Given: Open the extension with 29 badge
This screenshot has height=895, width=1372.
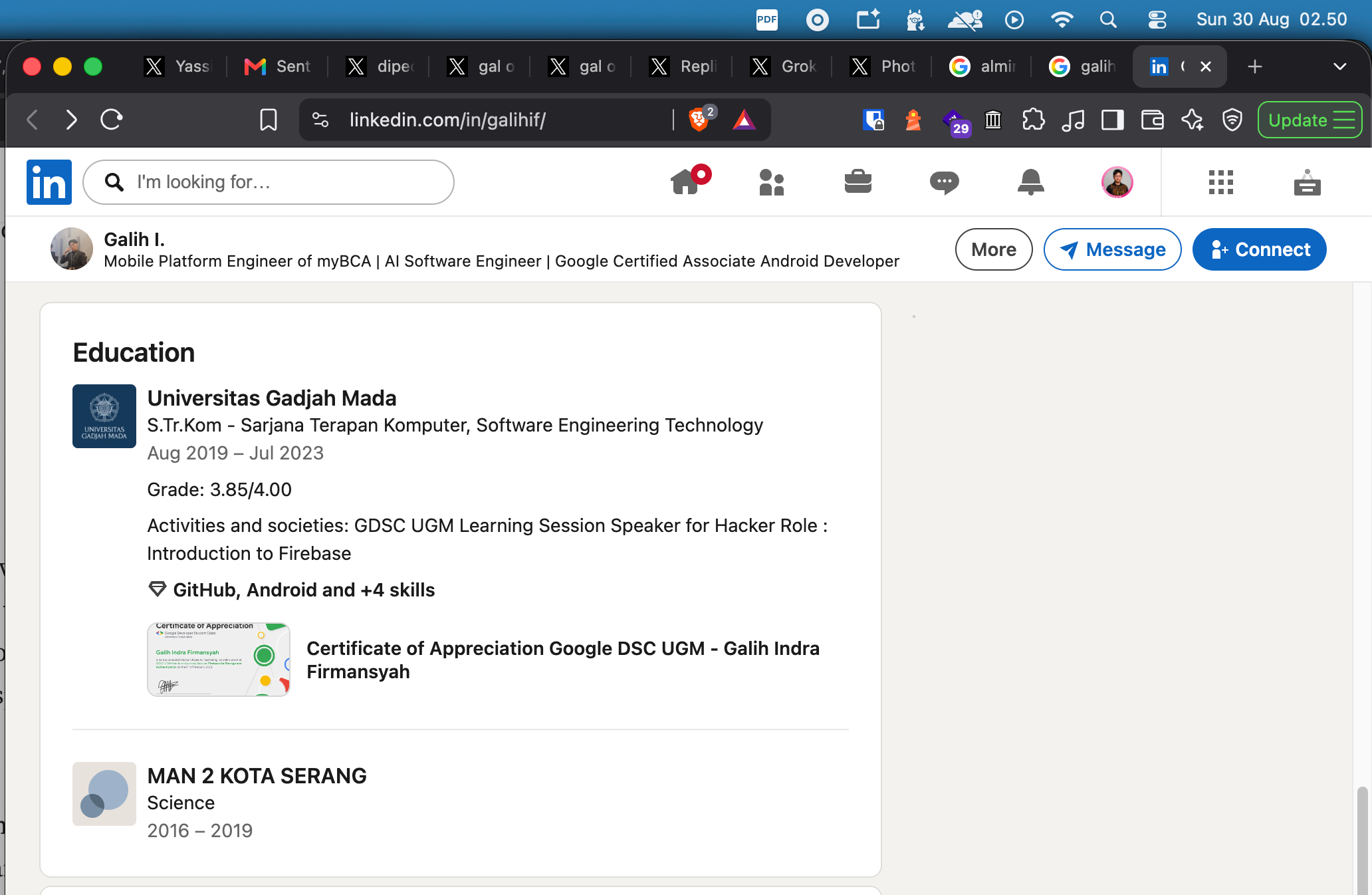Looking at the screenshot, I should [x=957, y=122].
